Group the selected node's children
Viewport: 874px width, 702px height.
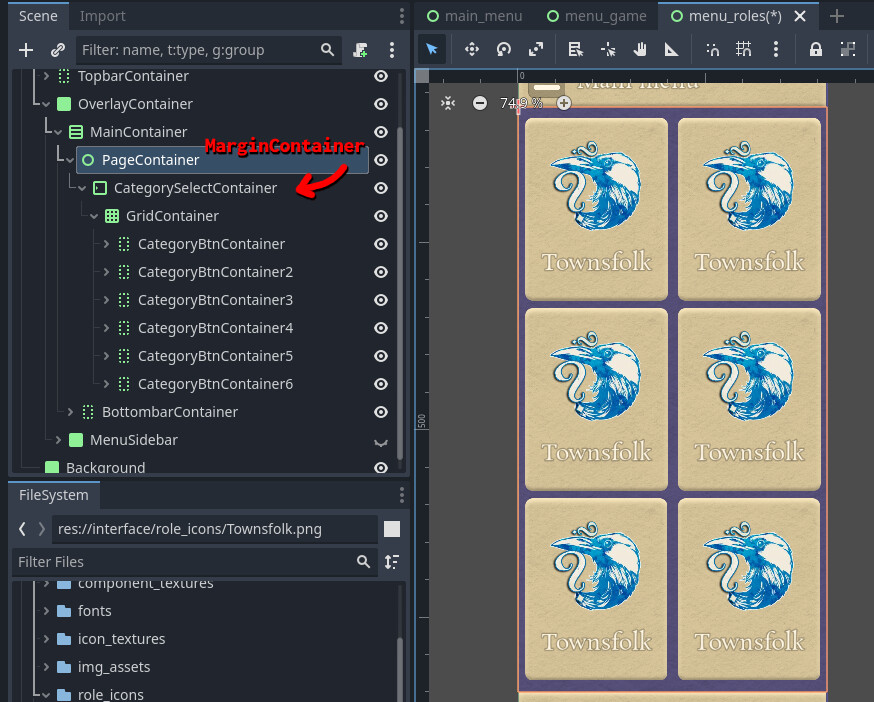click(x=848, y=49)
